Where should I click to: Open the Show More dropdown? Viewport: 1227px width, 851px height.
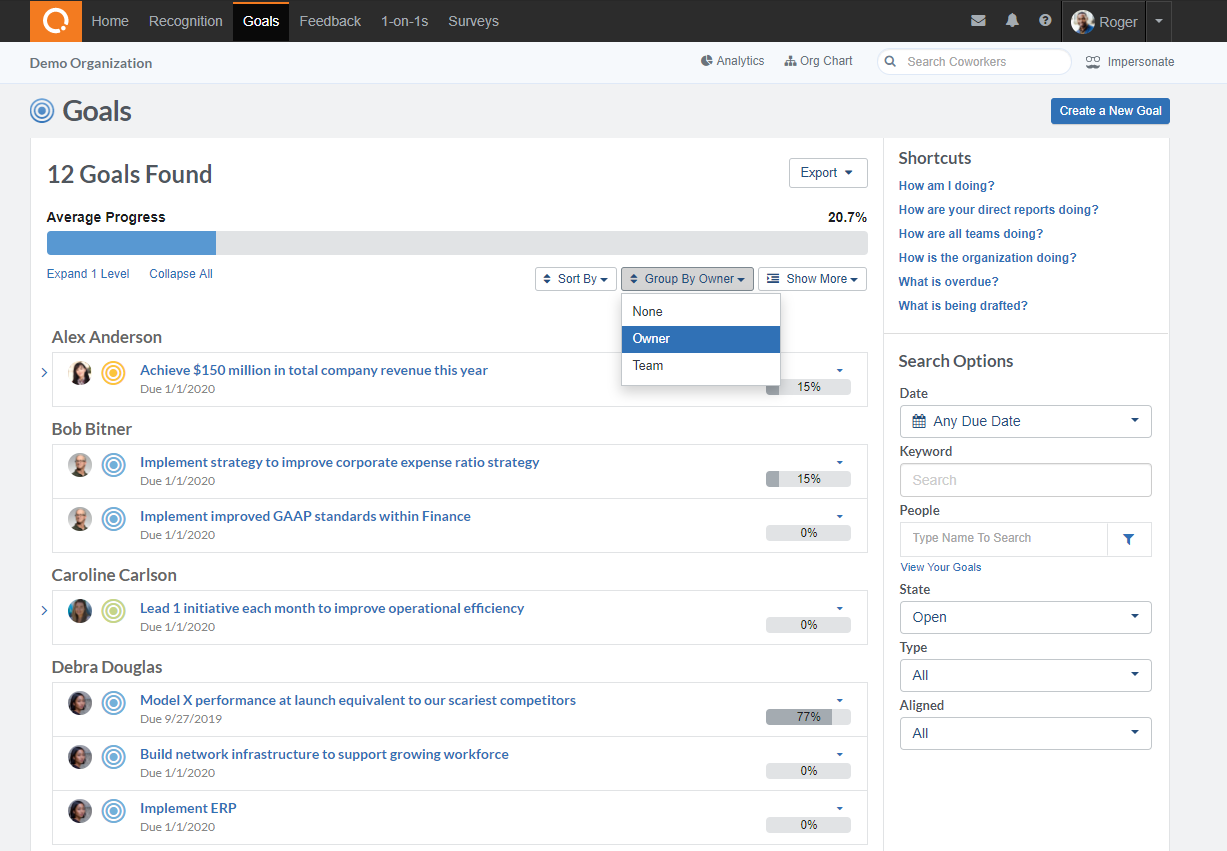812,279
